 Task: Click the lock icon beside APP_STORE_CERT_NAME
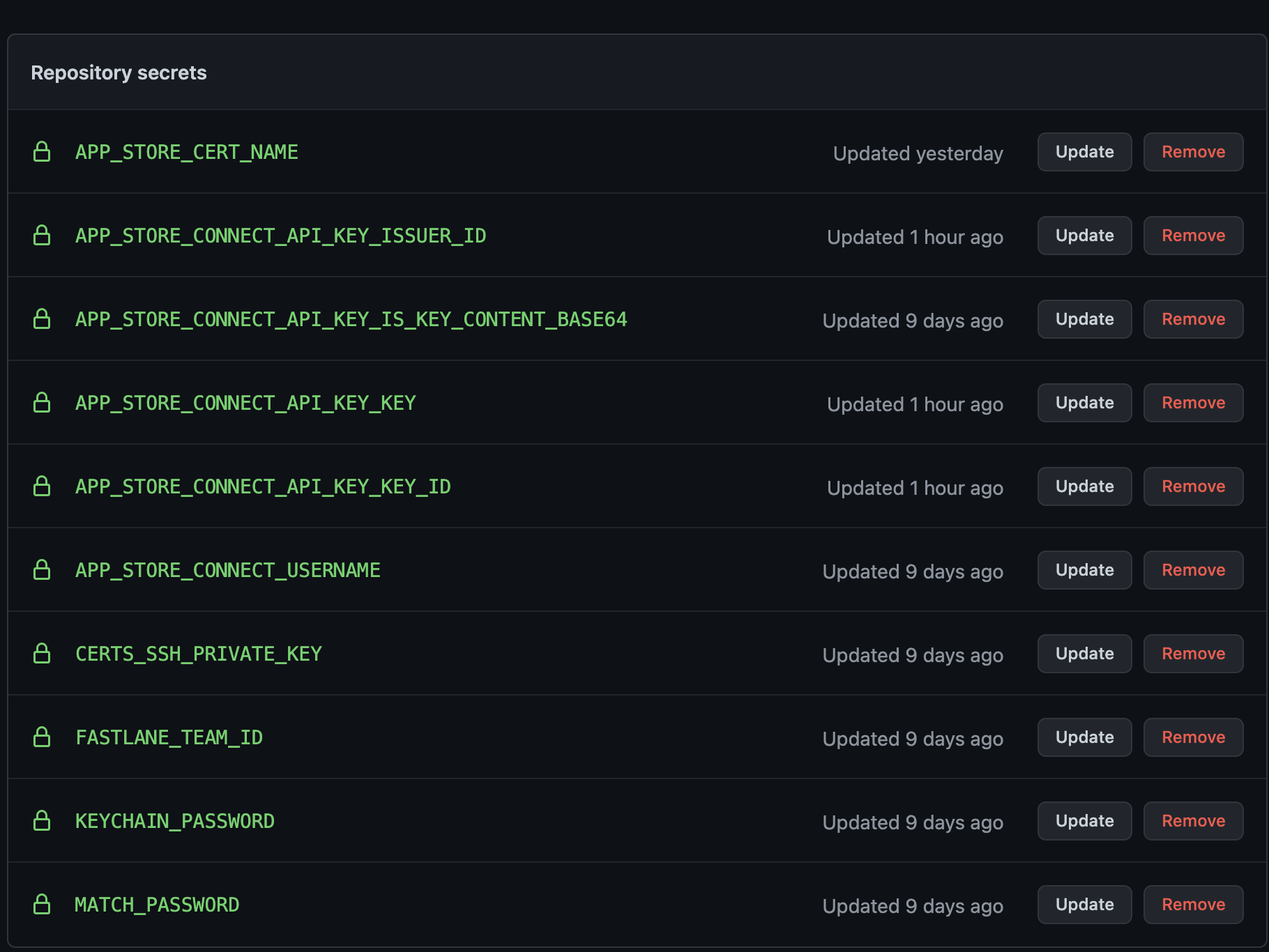coord(42,152)
